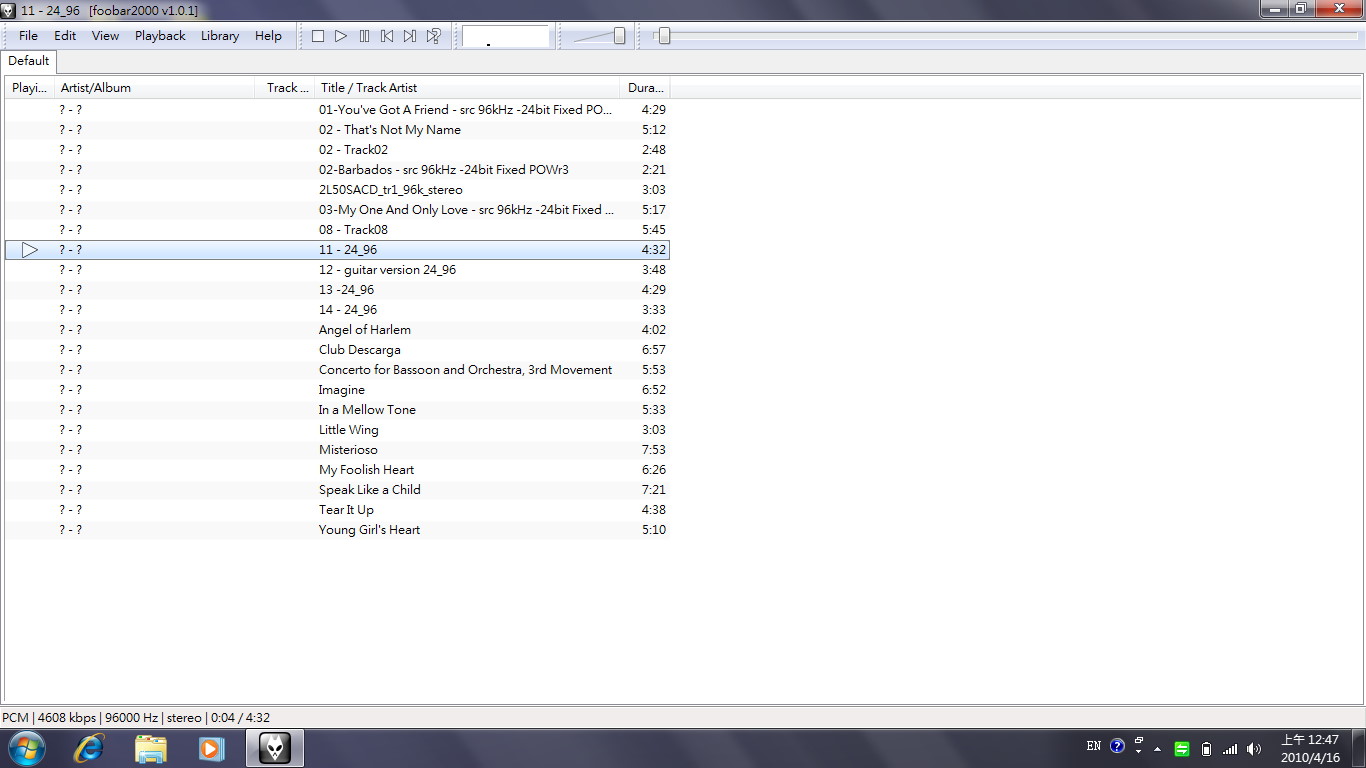Select track 2L50SACD_tr1_96k_stereo
1366x768 pixels.
[337, 190]
